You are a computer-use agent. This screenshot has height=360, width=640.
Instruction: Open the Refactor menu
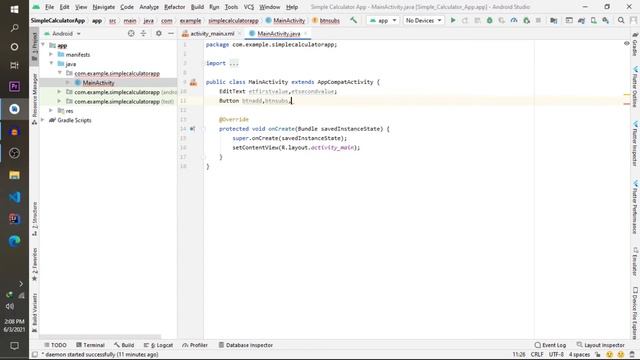click(174, 7)
